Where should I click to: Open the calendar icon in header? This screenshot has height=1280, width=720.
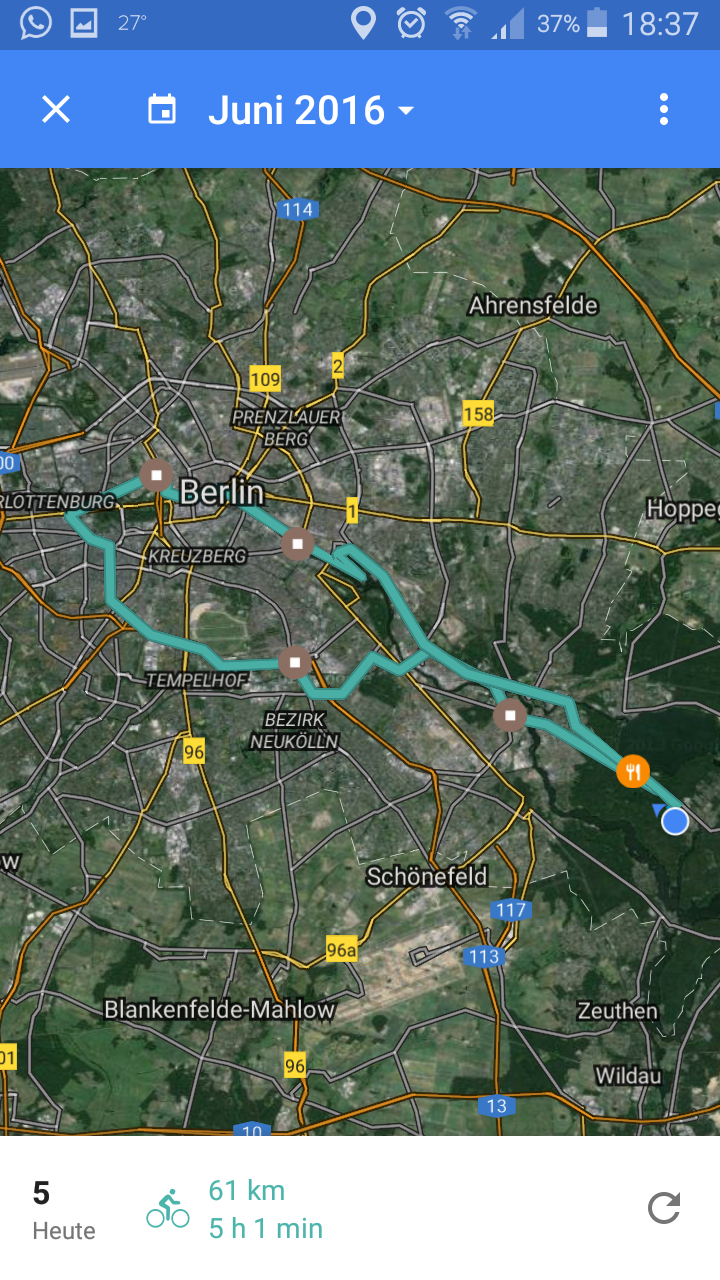coord(162,109)
